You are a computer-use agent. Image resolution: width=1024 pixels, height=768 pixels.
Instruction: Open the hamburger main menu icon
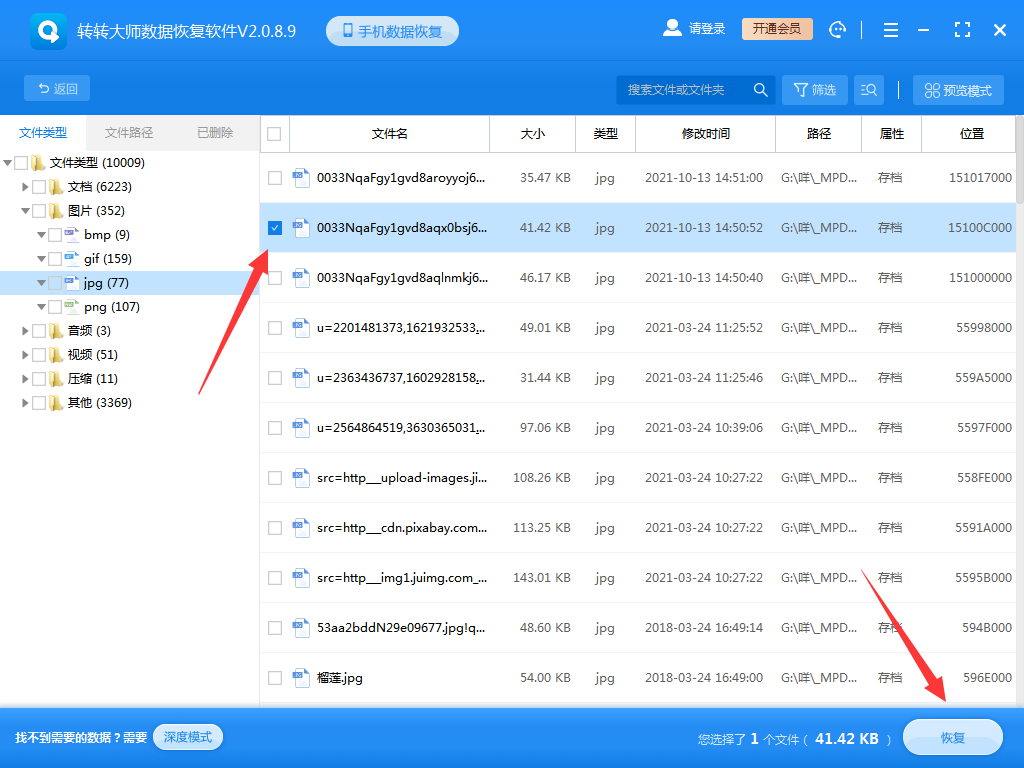pos(890,29)
